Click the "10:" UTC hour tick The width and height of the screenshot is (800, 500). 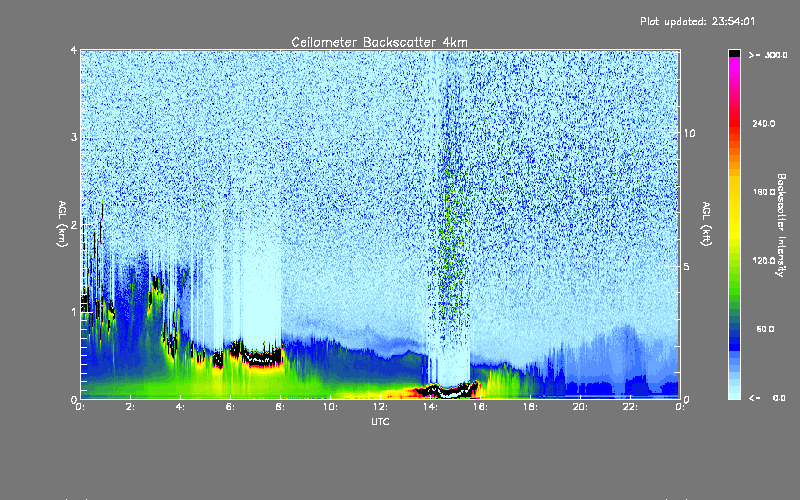tap(331, 407)
